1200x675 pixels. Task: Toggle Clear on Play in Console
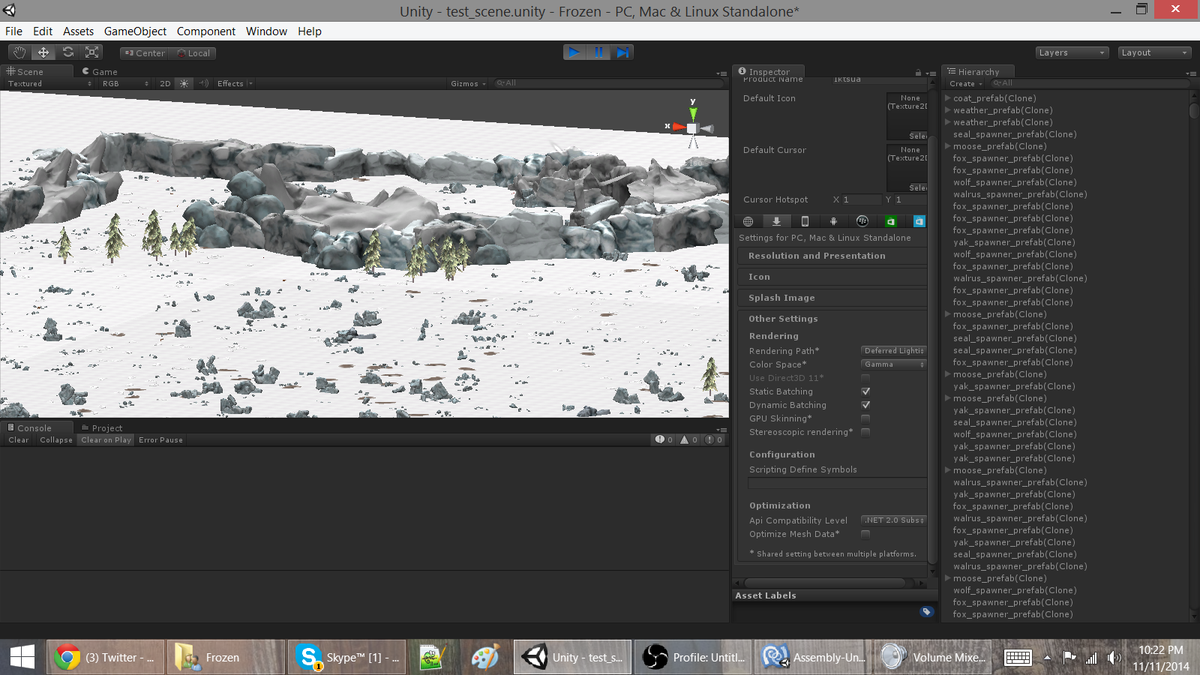click(x=106, y=440)
